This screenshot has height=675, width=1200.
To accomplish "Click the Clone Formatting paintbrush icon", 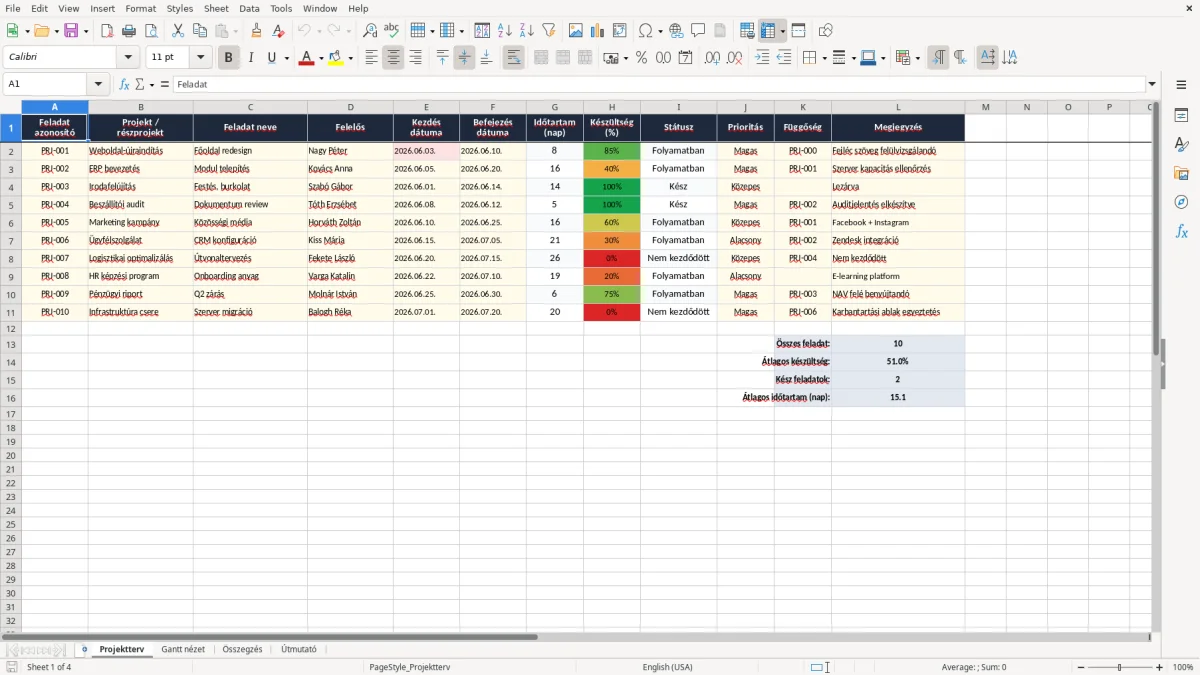I will click(257, 31).
